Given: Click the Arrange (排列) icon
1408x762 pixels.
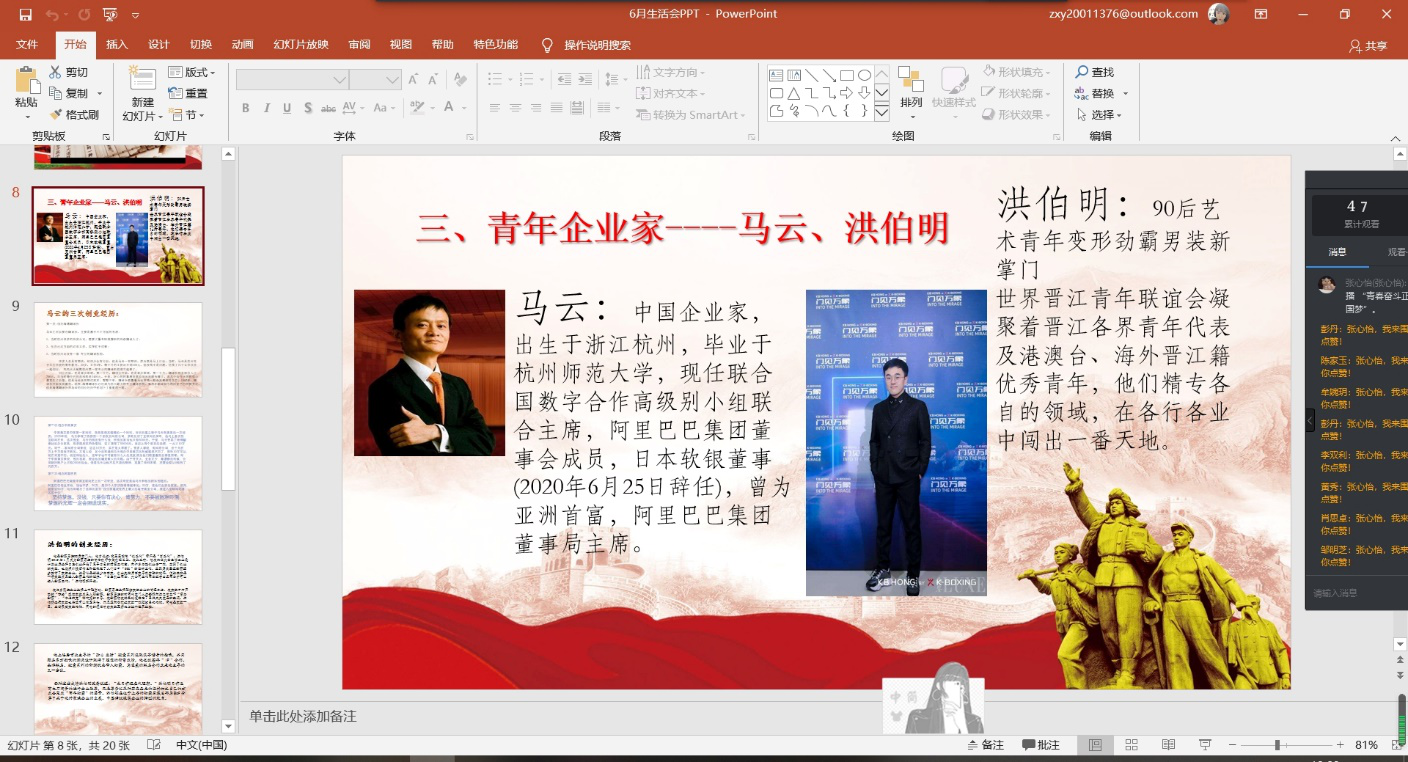Looking at the screenshot, I should point(911,80).
